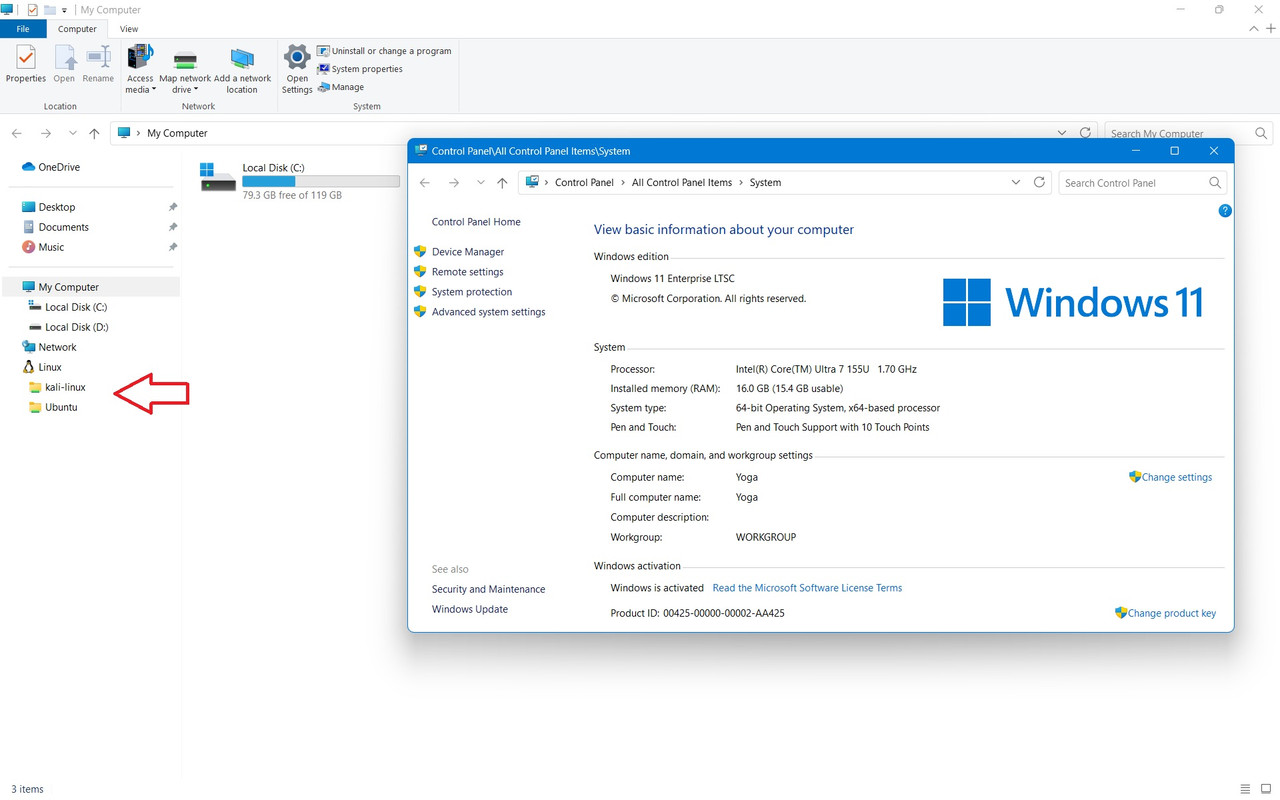Screen dimensions: 1280x800
Task: Refresh the Control Panel System page
Action: (x=1039, y=183)
